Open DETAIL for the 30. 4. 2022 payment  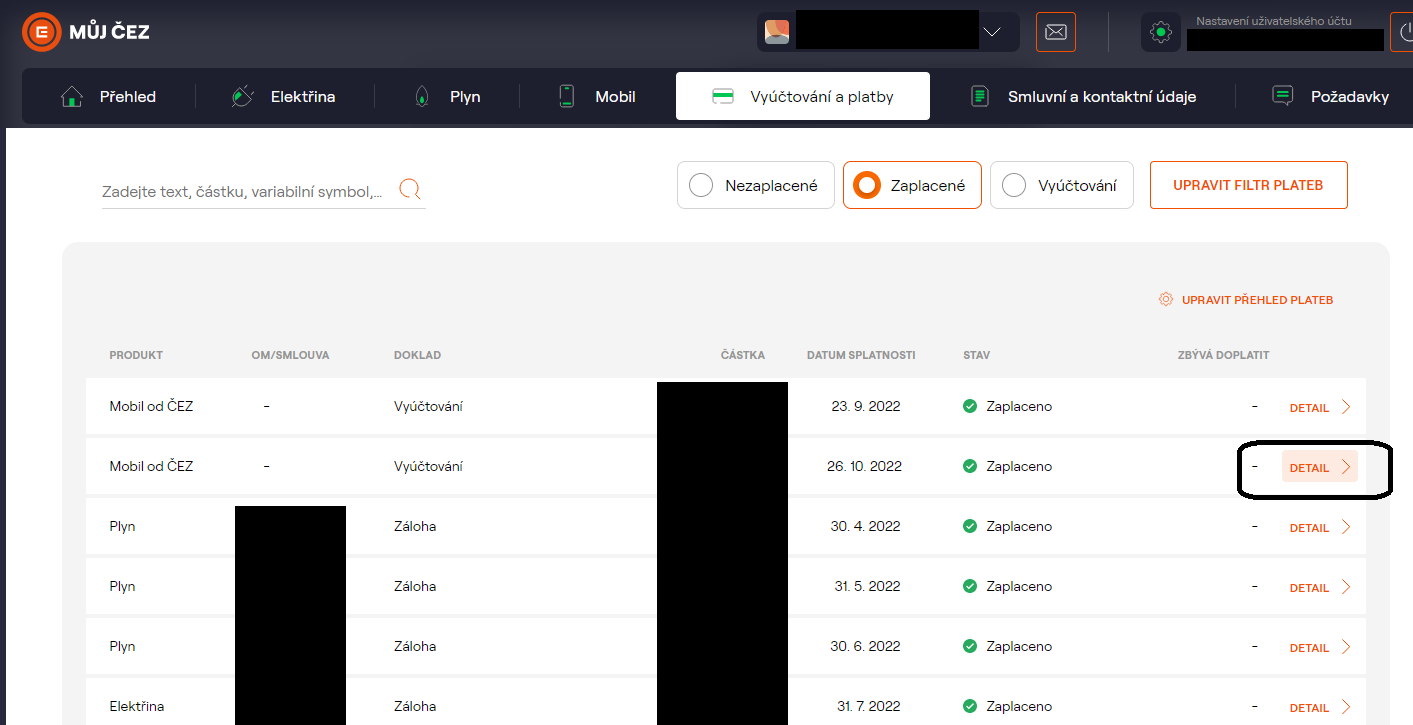(1320, 527)
